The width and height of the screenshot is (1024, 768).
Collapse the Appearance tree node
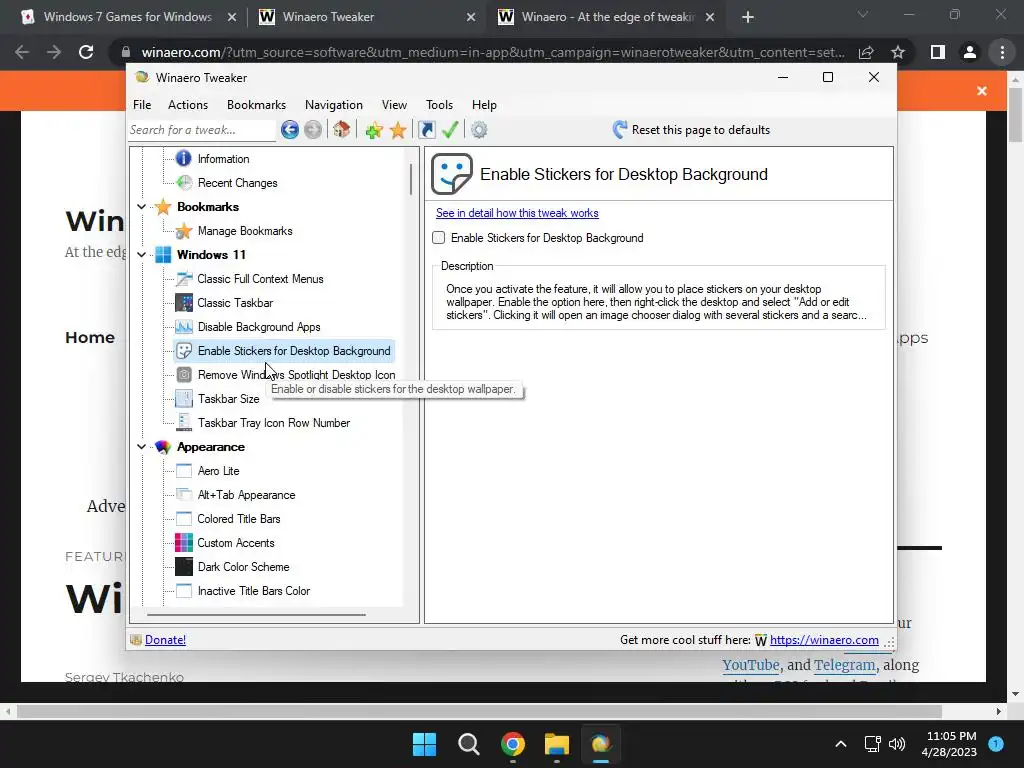pyautogui.click(x=142, y=447)
